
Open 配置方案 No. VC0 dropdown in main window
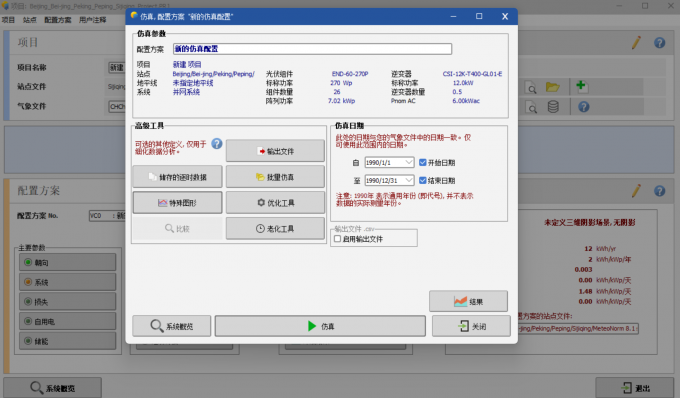point(107,215)
